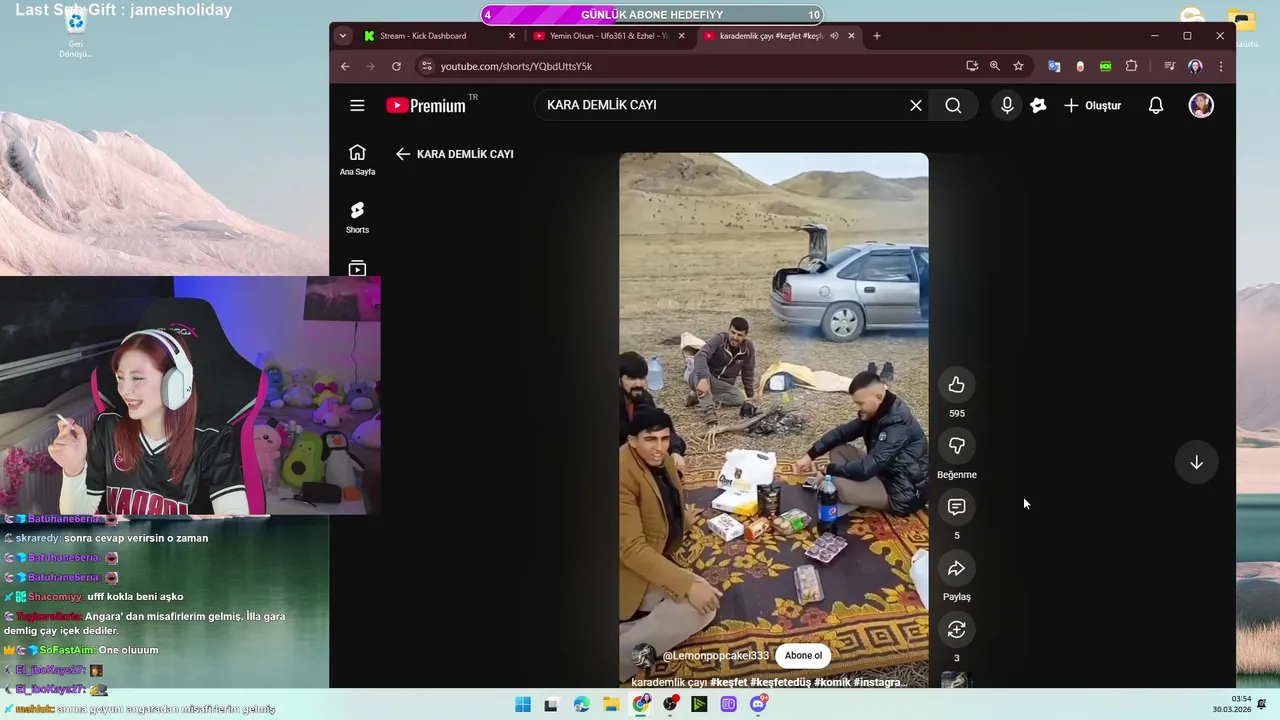
Task: Open Ana Sayfa in the sidebar
Action: click(357, 160)
